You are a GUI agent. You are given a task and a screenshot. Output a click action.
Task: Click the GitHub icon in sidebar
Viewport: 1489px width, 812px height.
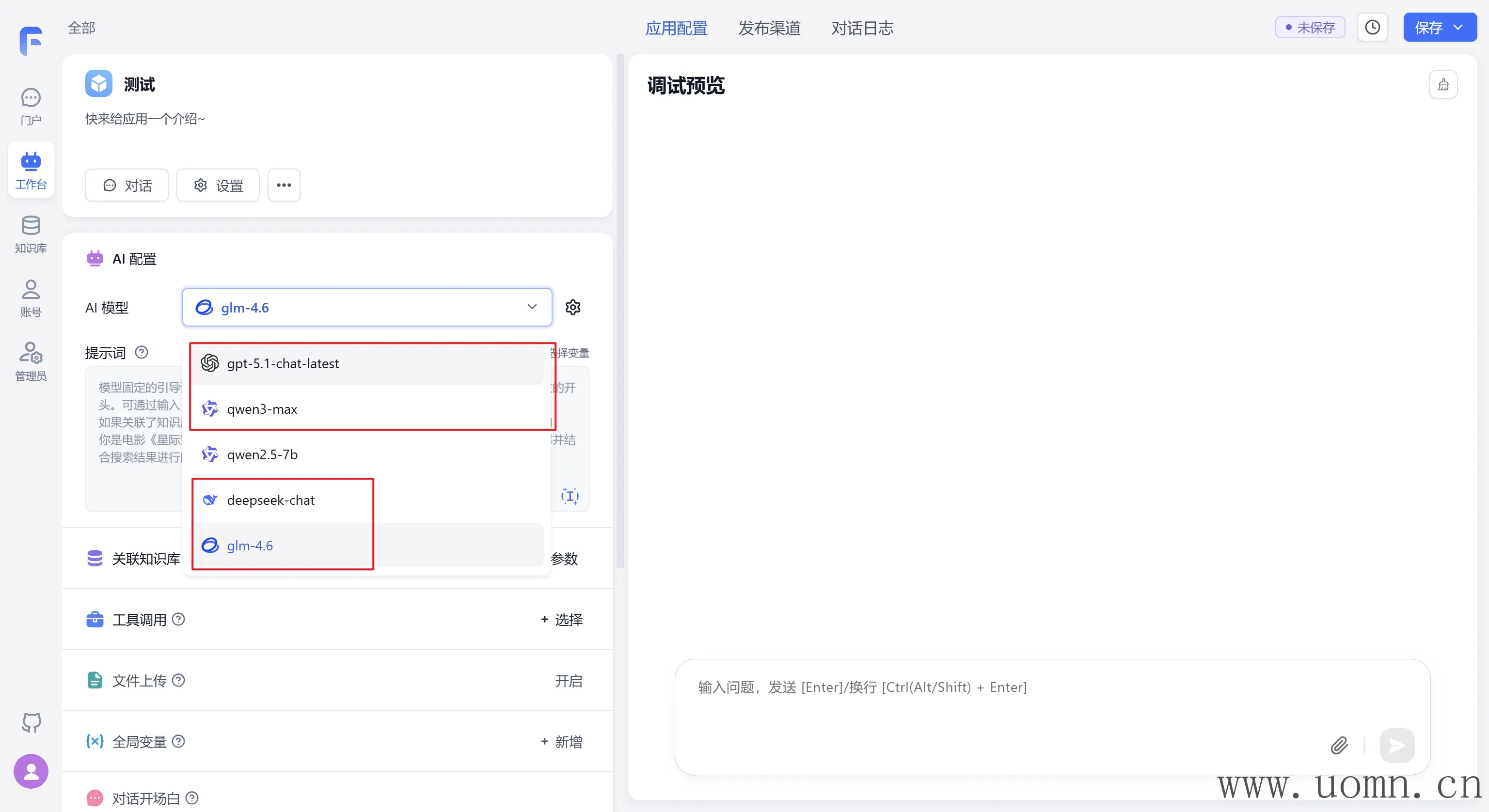31,722
